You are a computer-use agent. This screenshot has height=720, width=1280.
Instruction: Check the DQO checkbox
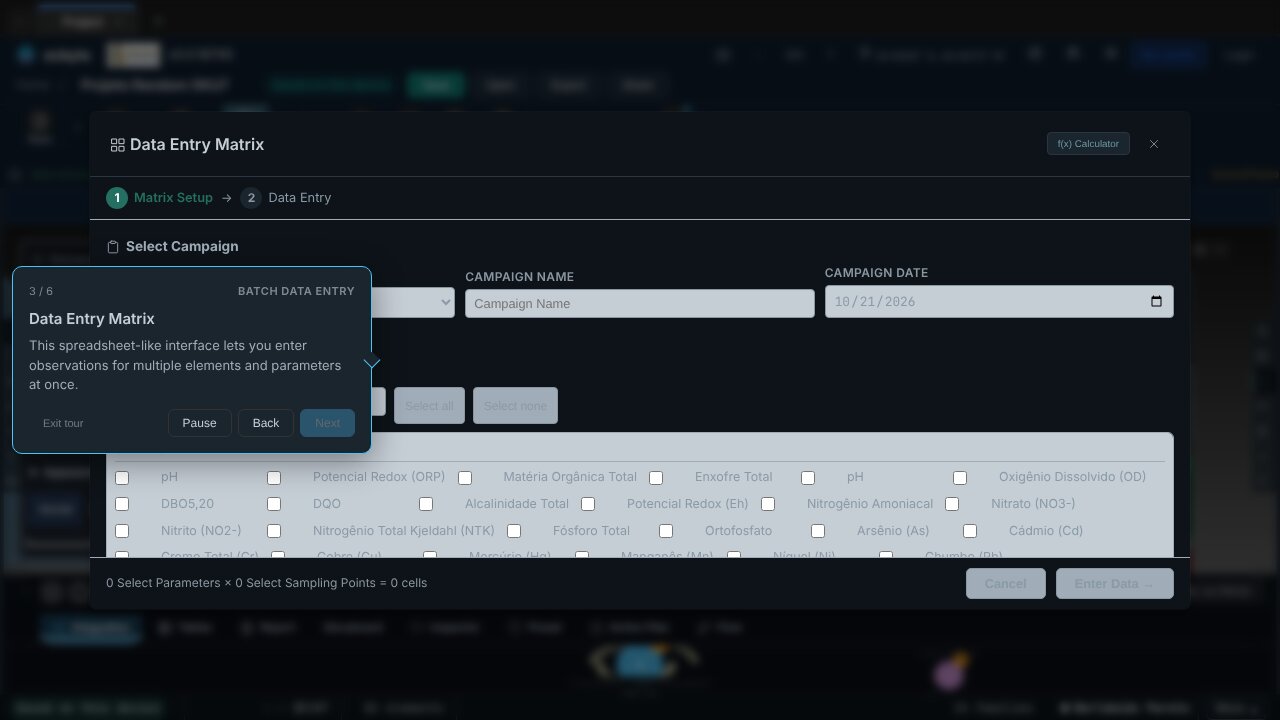[274, 504]
